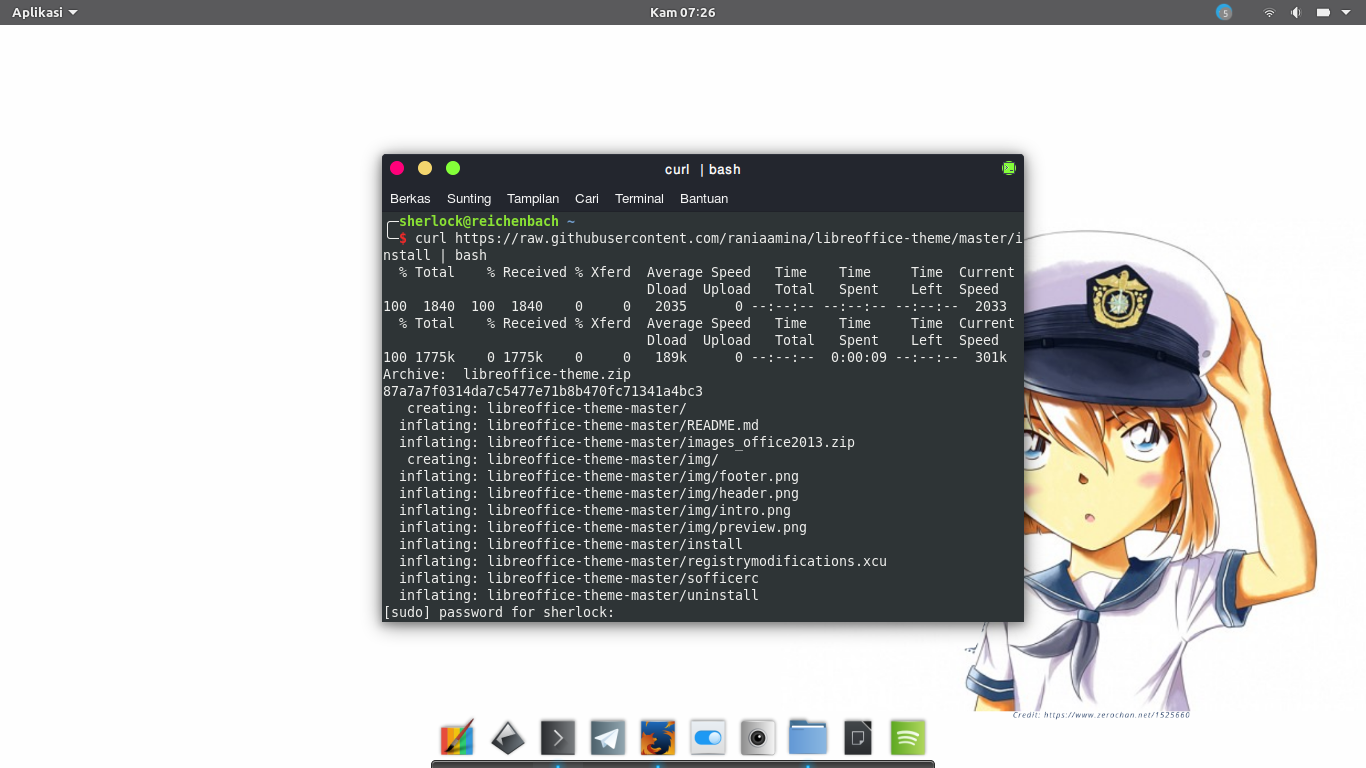Click the hash line starting '87a7a7f0314da7c'
The height and width of the screenshot is (768, 1366).
tap(543, 391)
